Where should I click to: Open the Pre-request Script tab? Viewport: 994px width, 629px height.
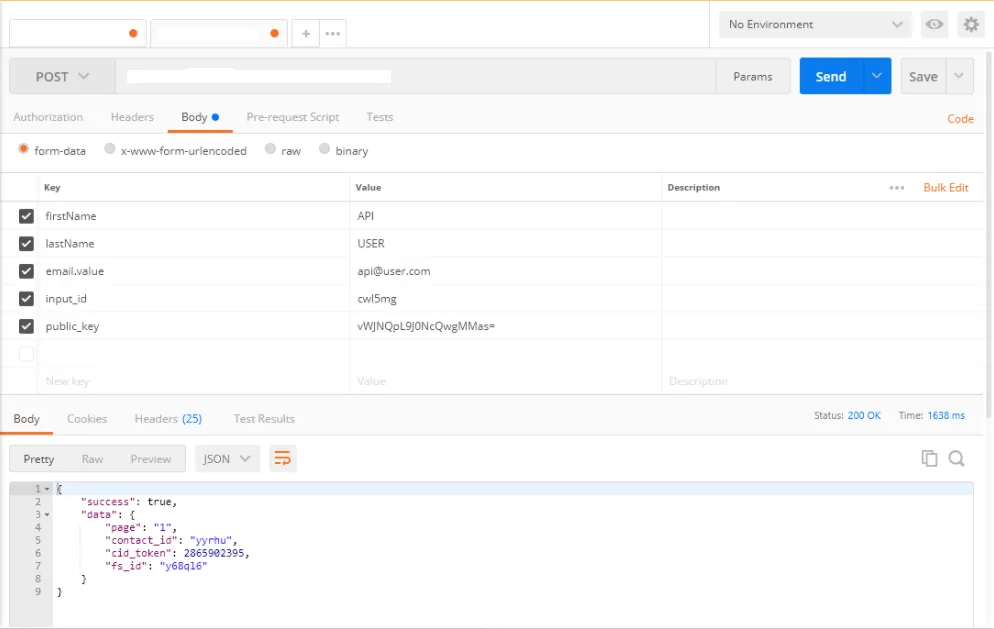[x=293, y=117]
